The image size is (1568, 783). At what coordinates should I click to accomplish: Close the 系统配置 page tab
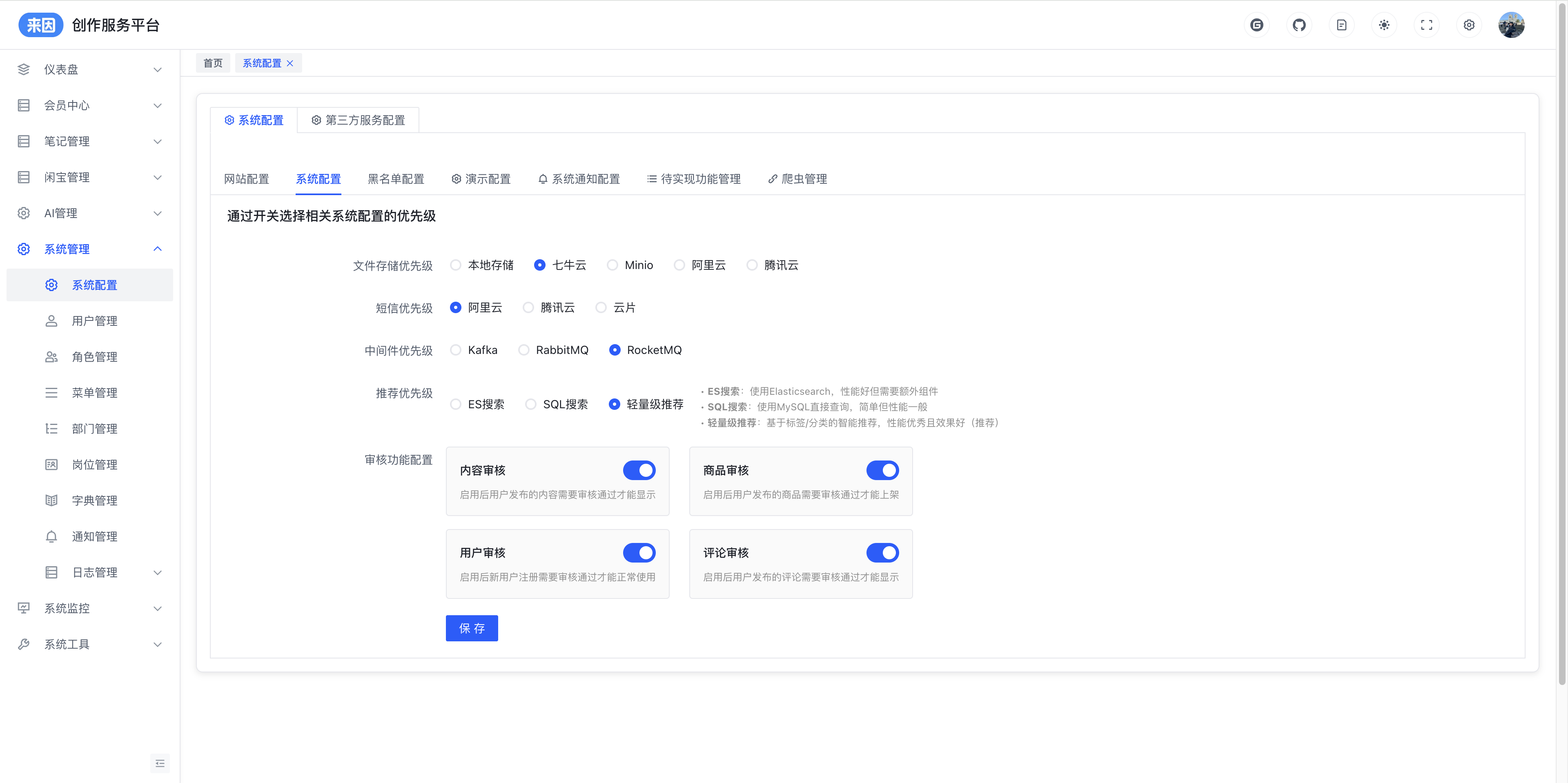(290, 63)
